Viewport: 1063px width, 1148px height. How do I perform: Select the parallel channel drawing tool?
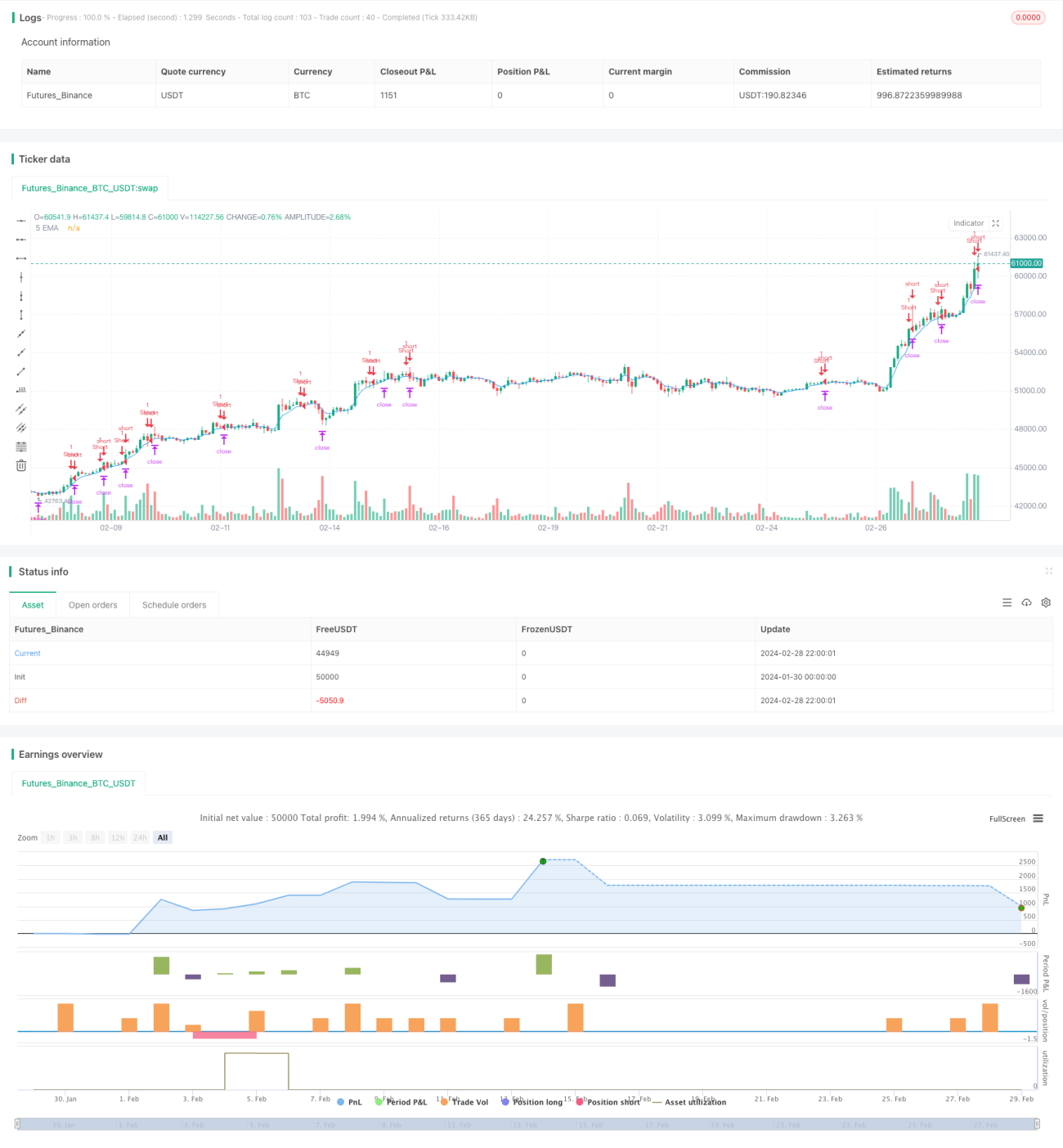click(x=21, y=409)
